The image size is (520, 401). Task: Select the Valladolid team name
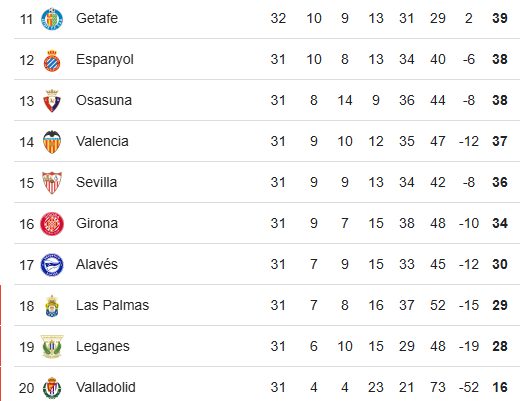(106, 387)
